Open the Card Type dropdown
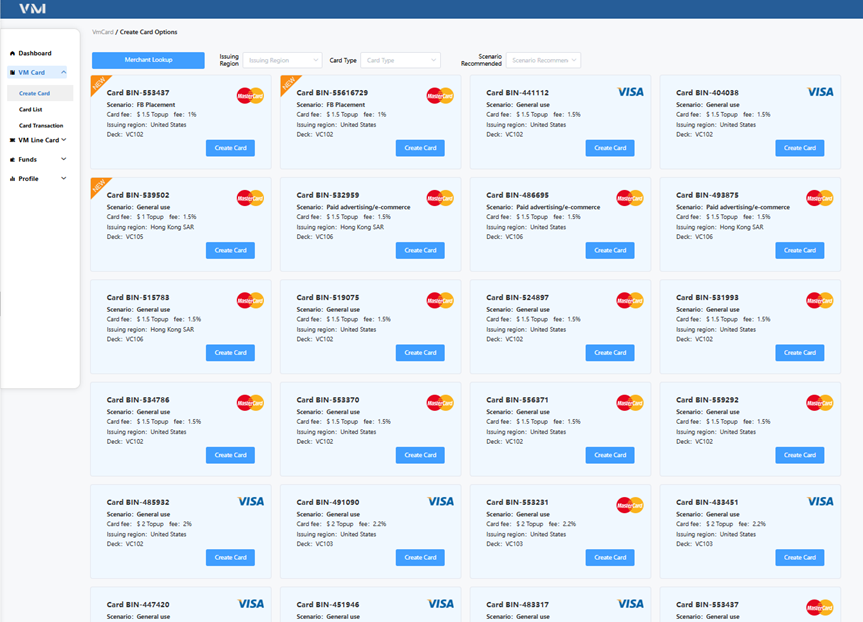 pos(402,60)
